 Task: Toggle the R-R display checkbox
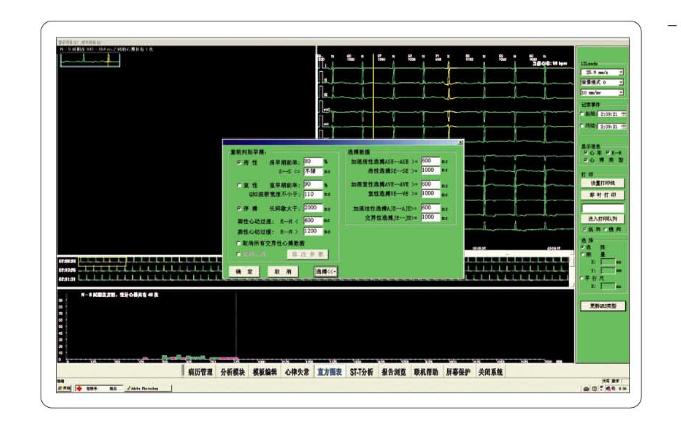pos(608,153)
